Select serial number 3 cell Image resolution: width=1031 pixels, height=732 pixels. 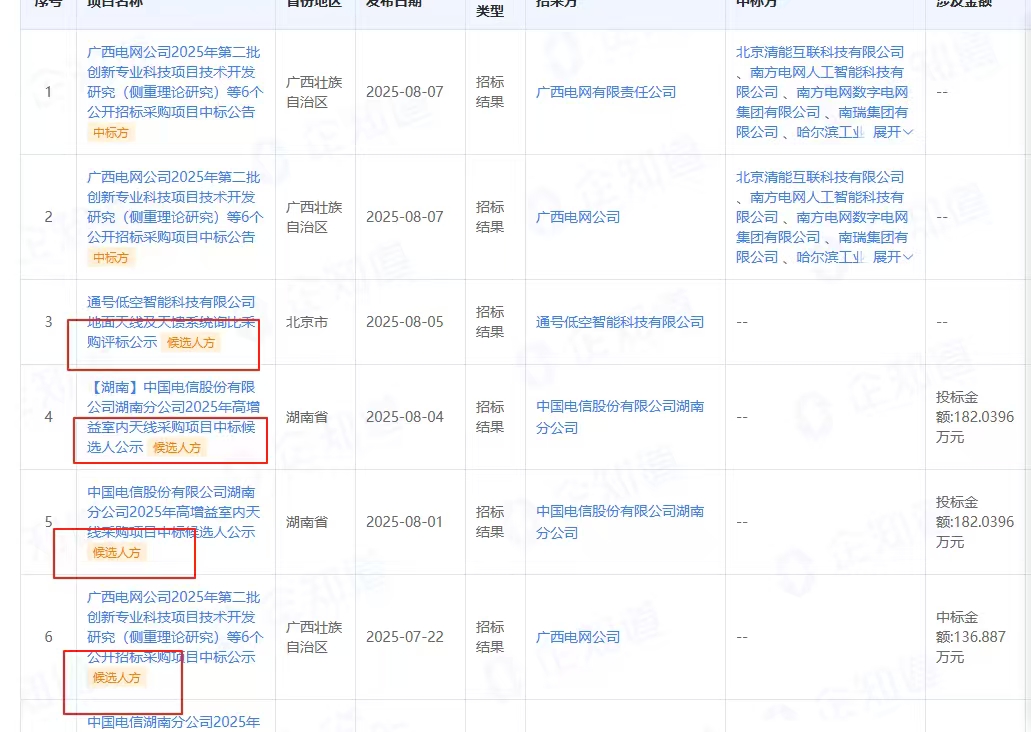[x=48, y=322]
